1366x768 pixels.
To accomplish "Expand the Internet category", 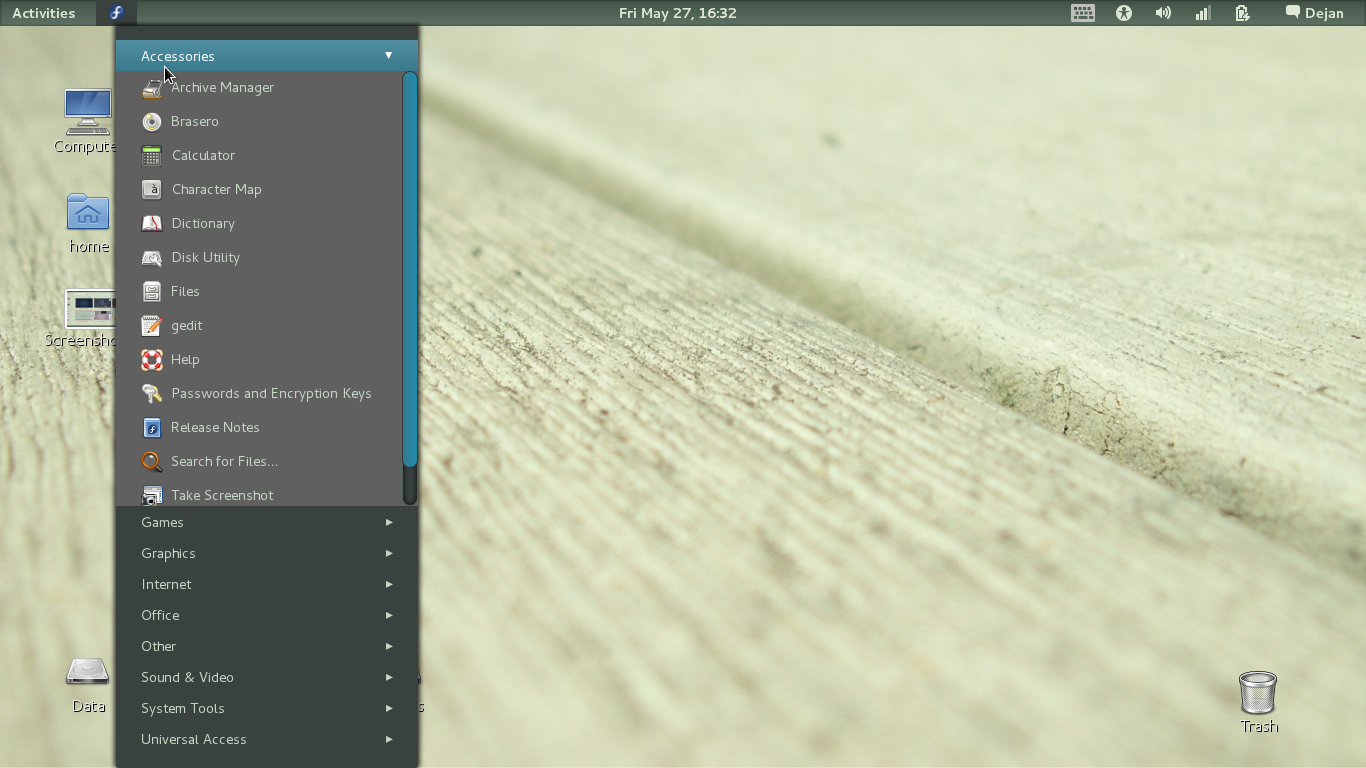I will pyautogui.click(x=267, y=584).
